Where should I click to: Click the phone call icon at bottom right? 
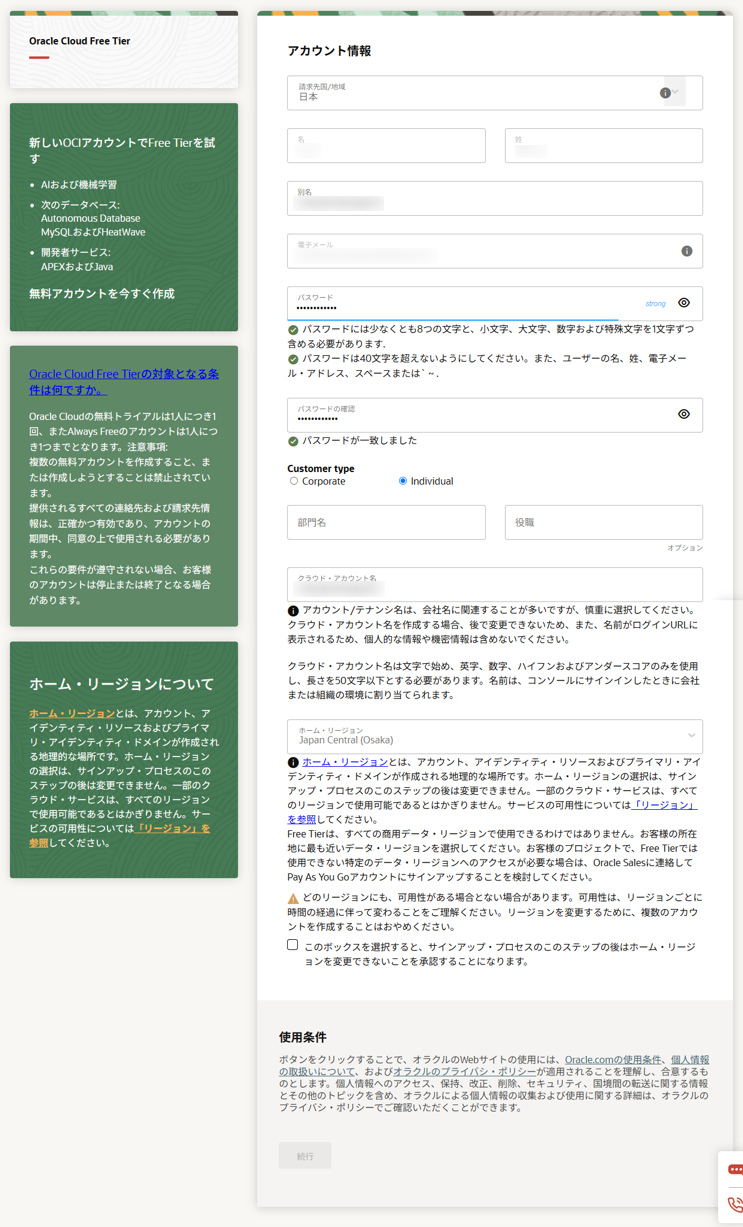(x=735, y=1205)
